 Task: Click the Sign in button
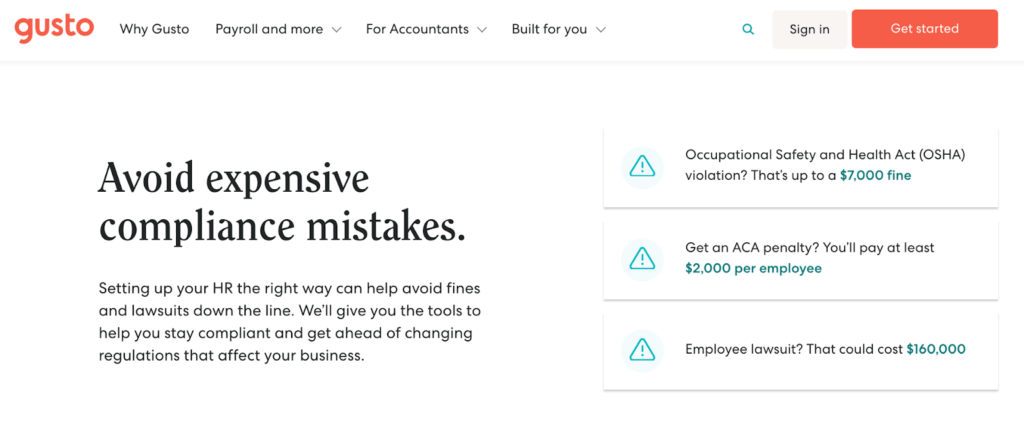tap(810, 29)
